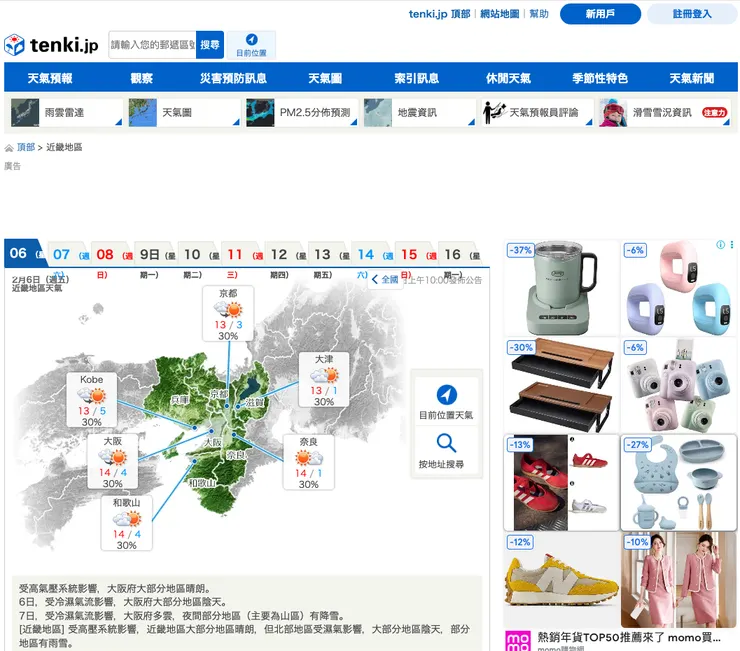The width and height of the screenshot is (740, 651).
Task: Select the 08 date tab
Action: pos(112,254)
